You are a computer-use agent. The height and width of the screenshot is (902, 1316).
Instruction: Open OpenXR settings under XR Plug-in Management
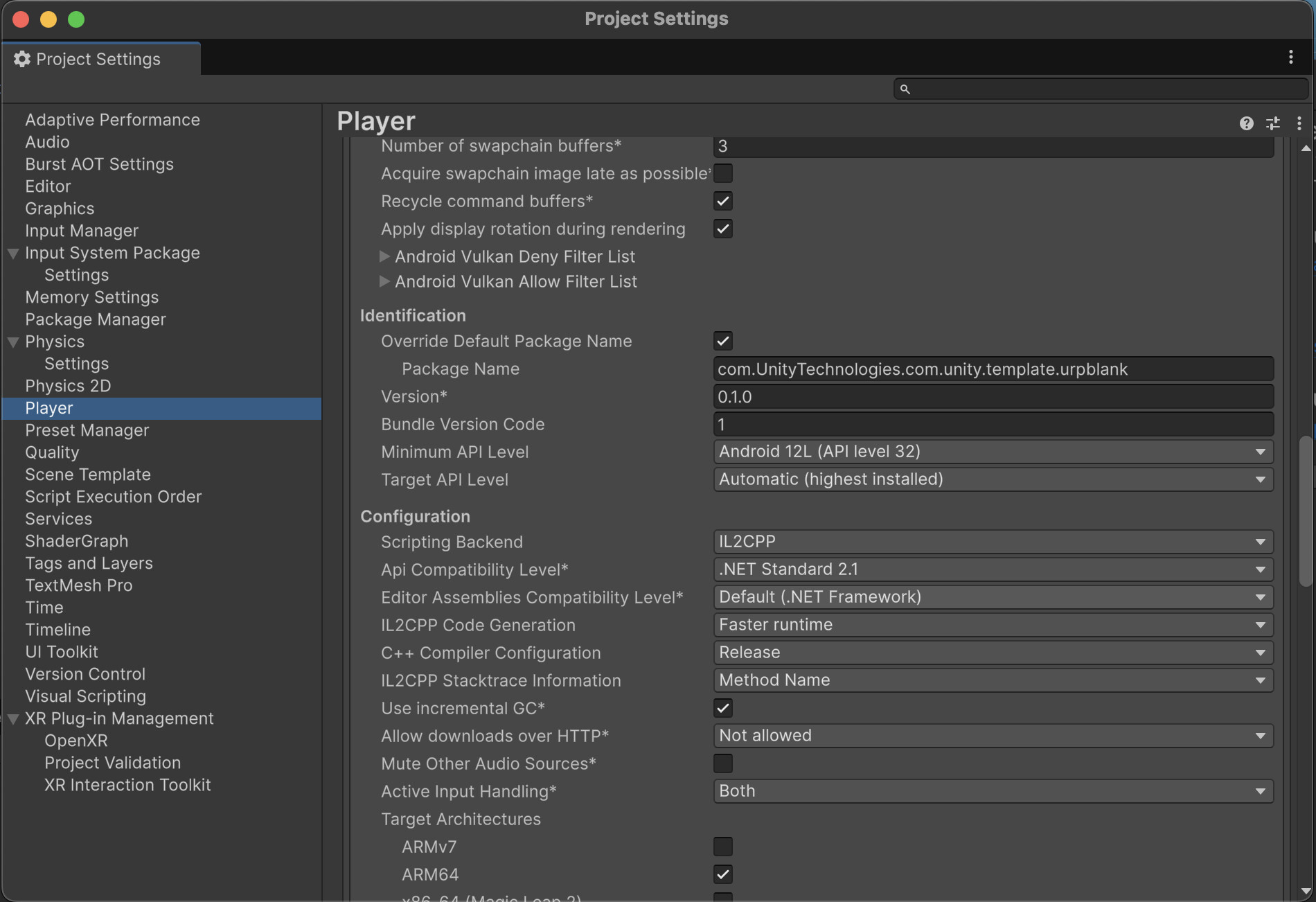[x=76, y=741]
